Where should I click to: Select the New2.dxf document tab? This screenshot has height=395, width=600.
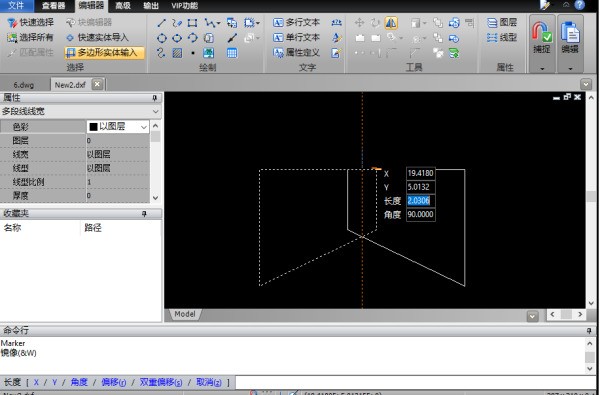point(70,85)
